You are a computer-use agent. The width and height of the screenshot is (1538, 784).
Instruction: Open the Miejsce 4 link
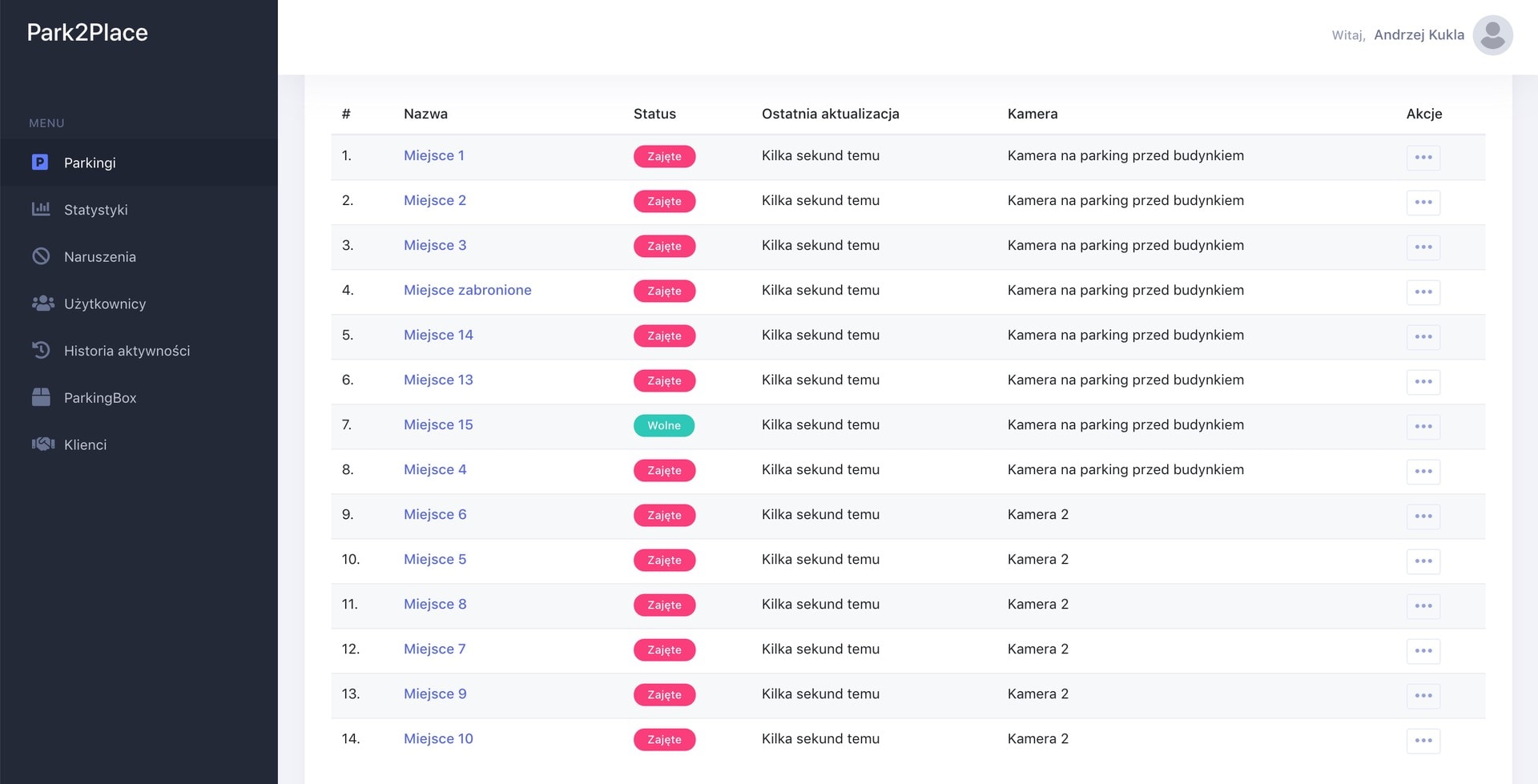[435, 469]
